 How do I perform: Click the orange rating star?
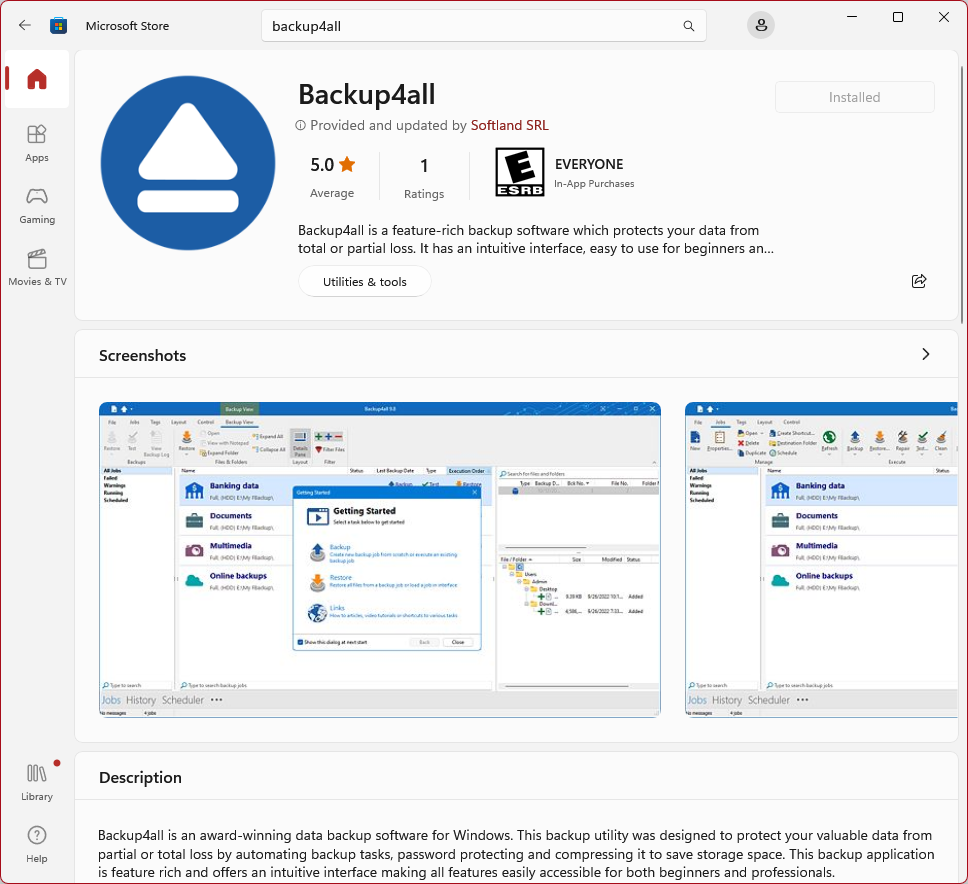(348, 164)
